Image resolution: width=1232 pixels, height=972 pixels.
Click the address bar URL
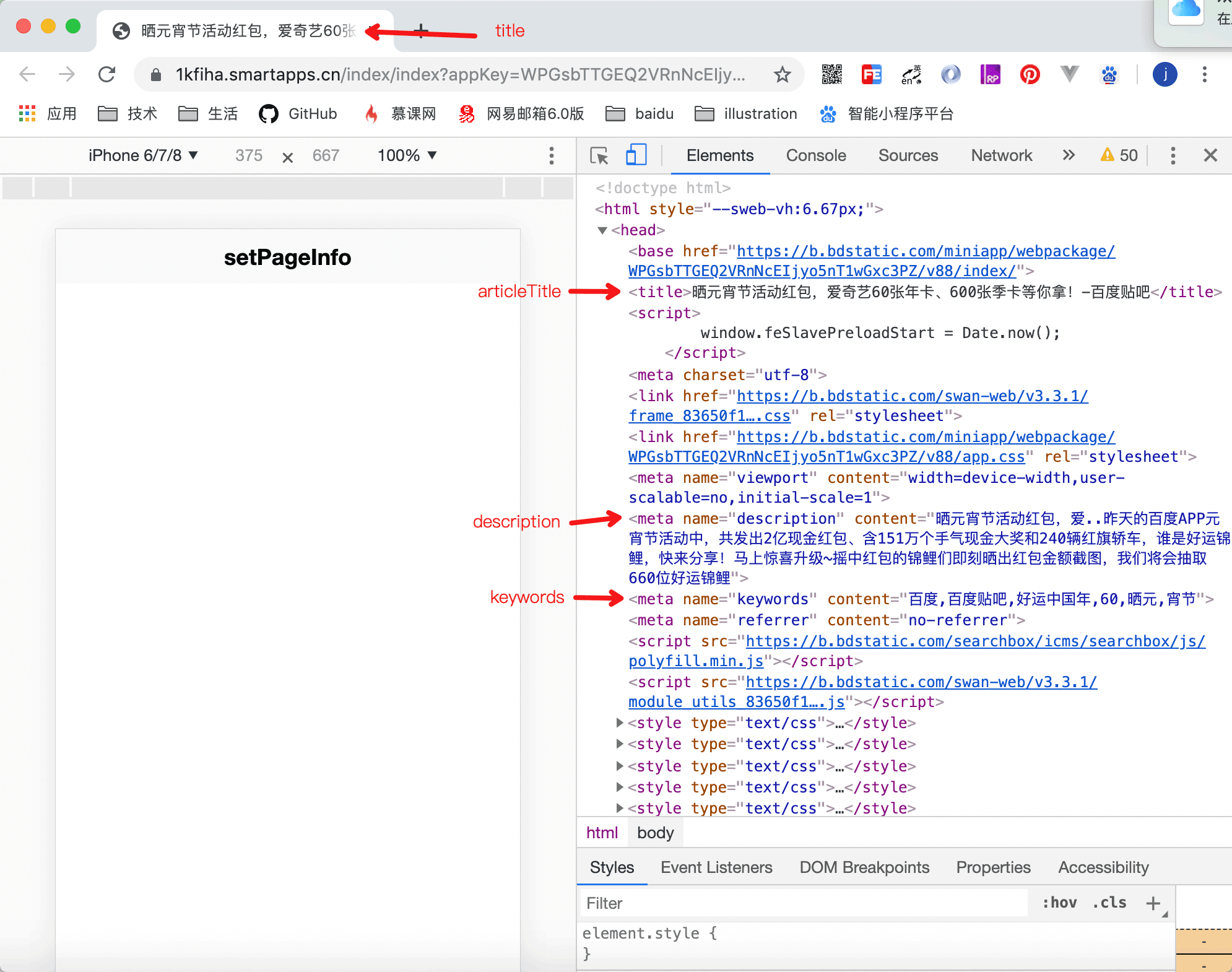click(460, 75)
